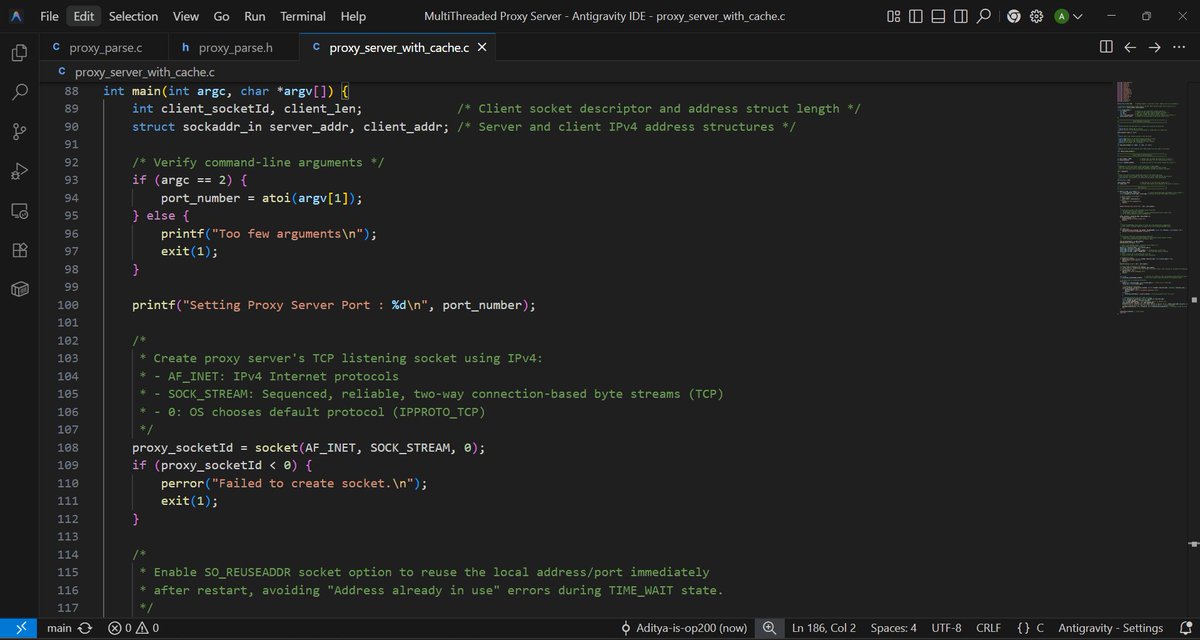Click the green account avatar A

(1060, 16)
